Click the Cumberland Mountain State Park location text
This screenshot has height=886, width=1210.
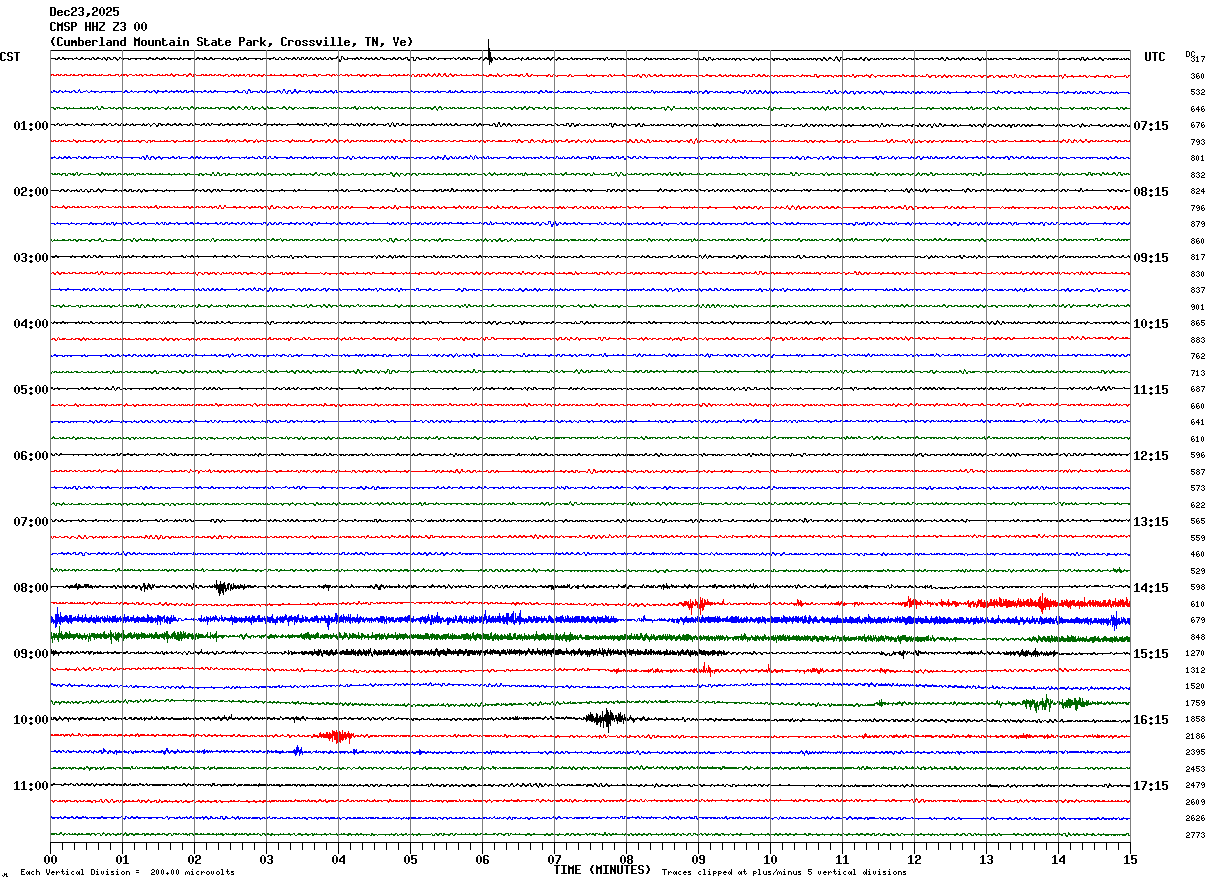click(x=231, y=42)
